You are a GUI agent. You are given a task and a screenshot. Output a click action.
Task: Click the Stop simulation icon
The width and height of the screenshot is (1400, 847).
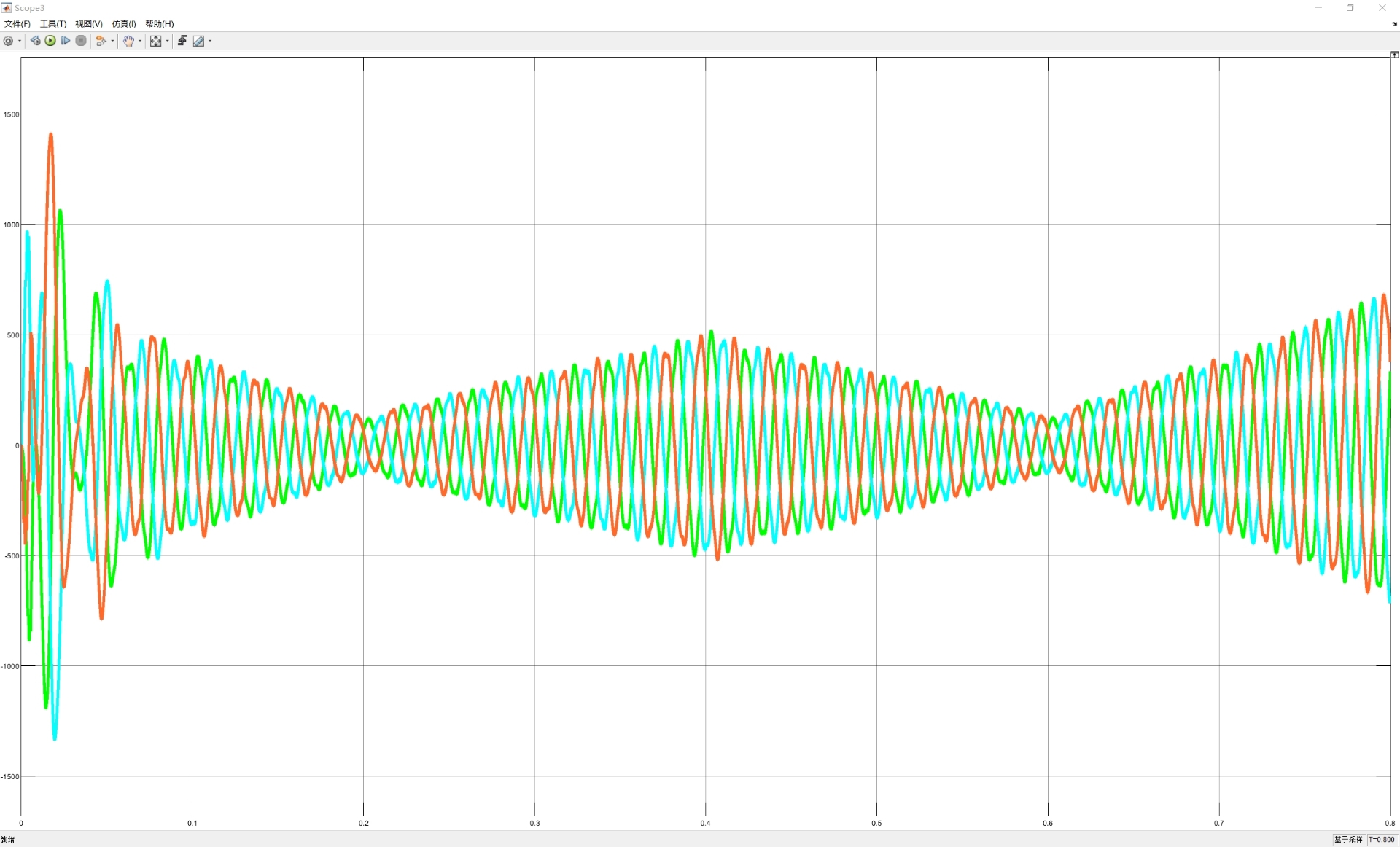pyautogui.click(x=81, y=41)
